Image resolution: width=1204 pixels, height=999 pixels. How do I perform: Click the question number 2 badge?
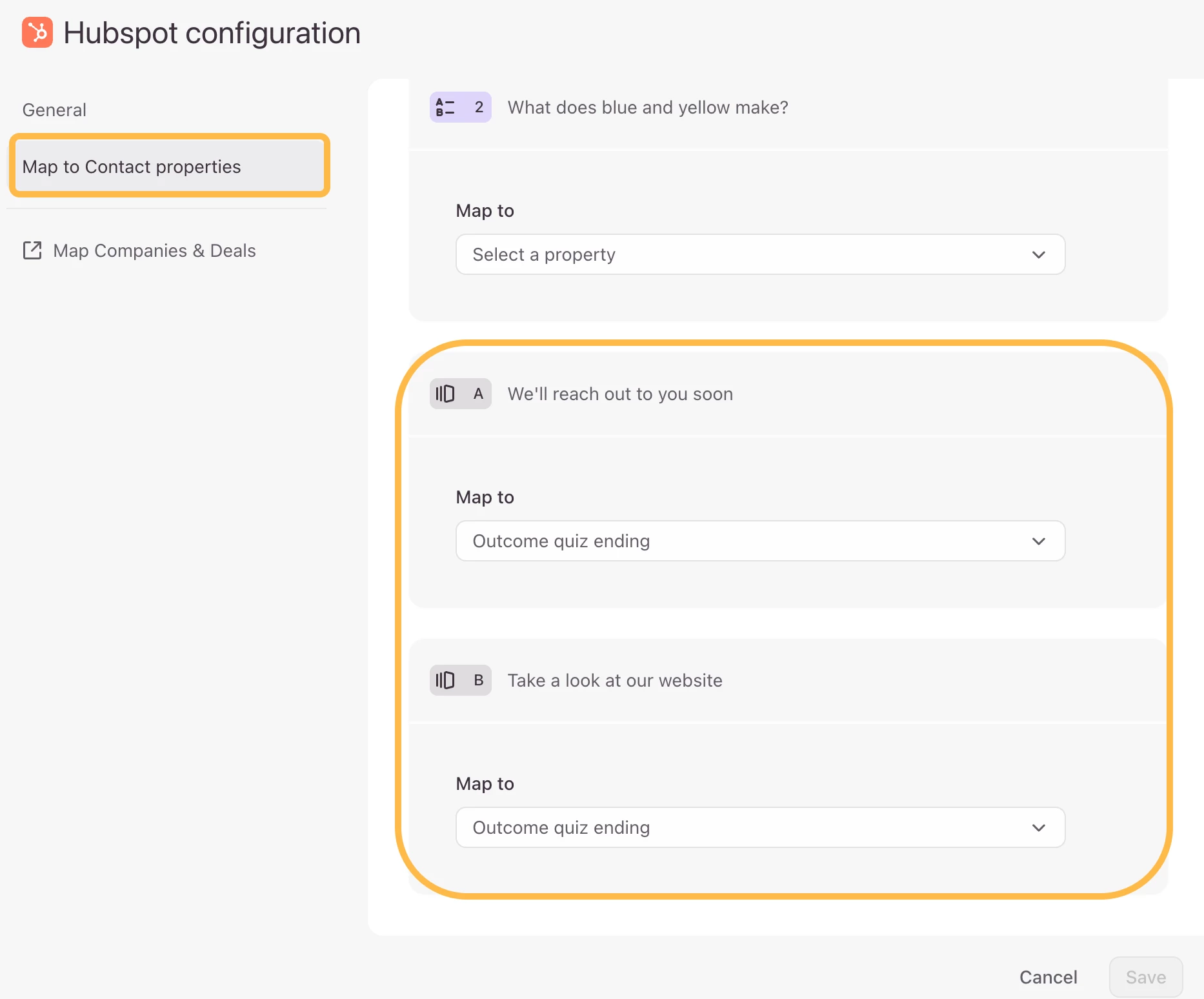click(479, 107)
